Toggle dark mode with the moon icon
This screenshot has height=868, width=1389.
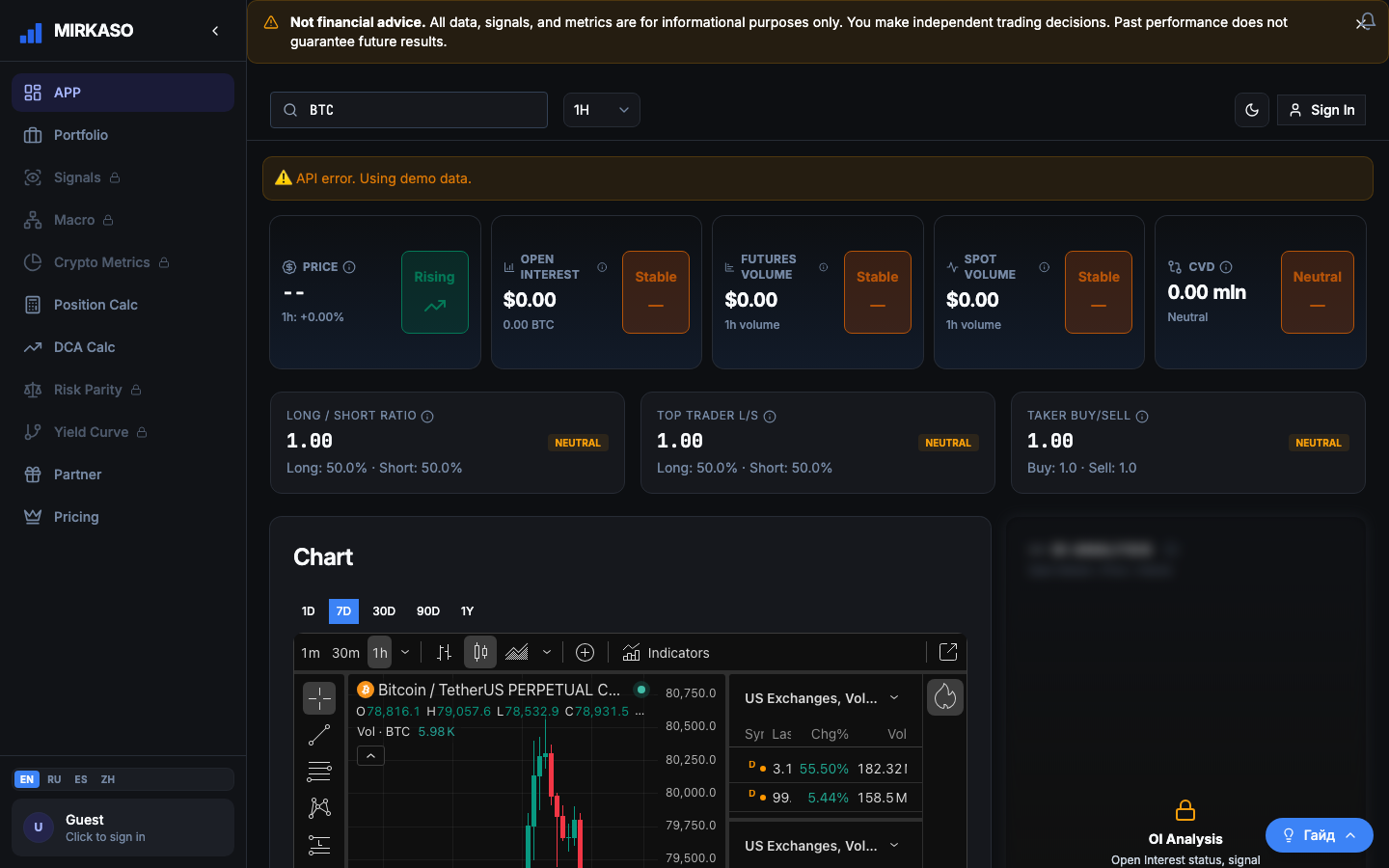click(1252, 110)
